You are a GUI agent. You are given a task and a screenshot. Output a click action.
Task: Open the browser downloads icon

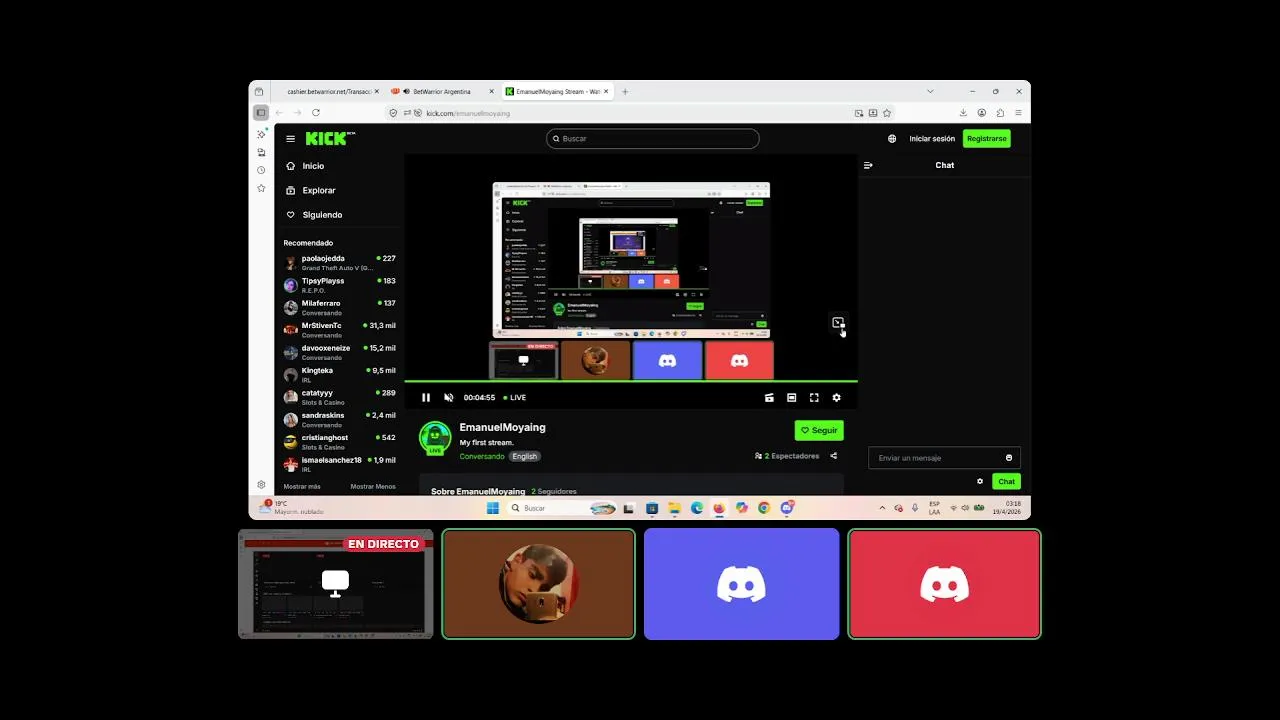[x=963, y=113]
